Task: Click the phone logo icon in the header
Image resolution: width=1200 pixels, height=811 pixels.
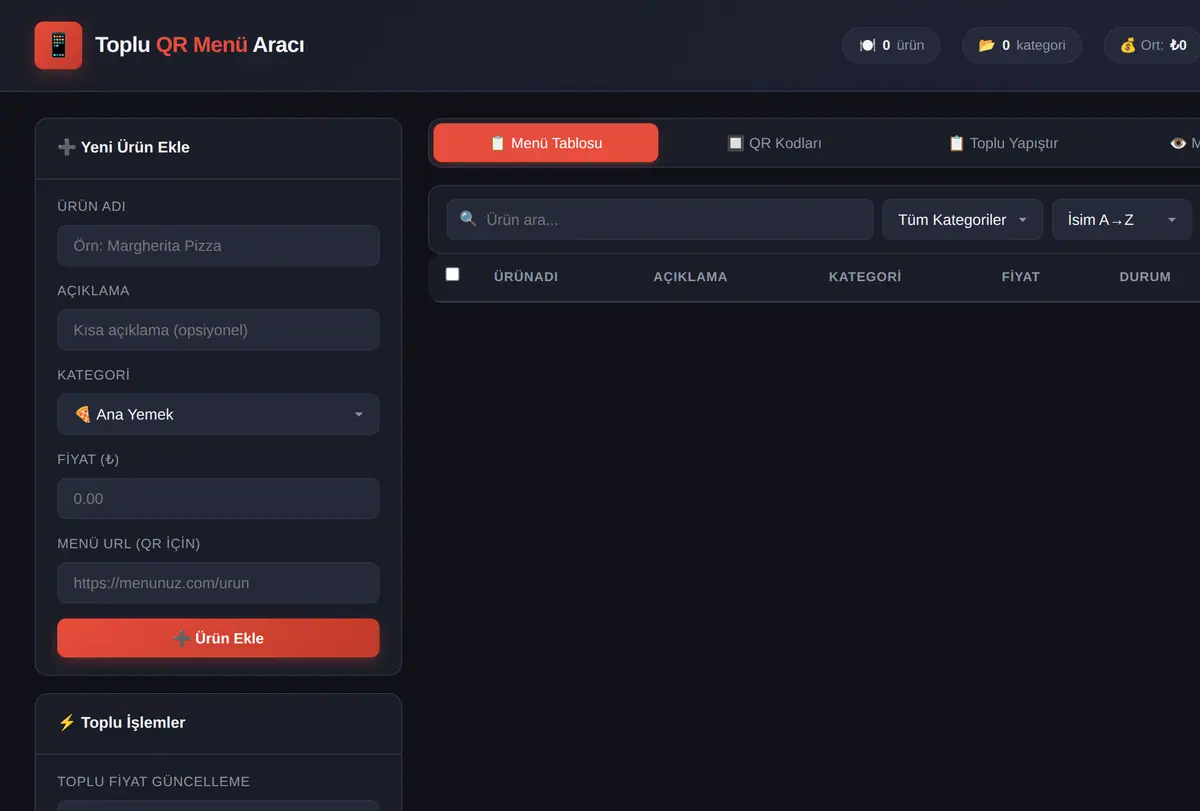Action: tap(58, 45)
